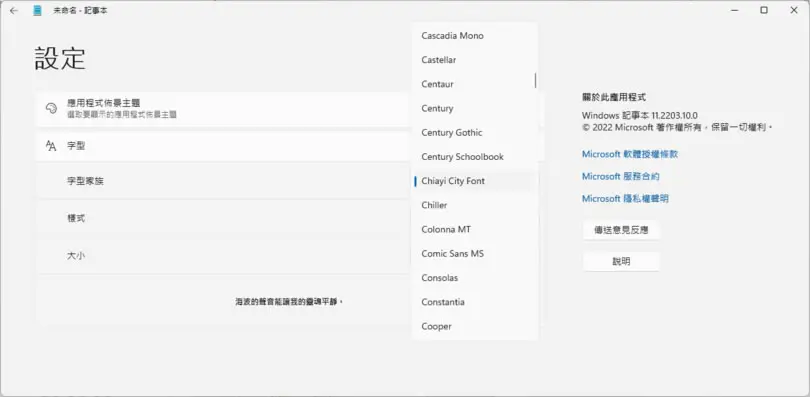Minimize the Notepad window
Image resolution: width=810 pixels, height=397 pixels.
pyautogui.click(x=734, y=10)
